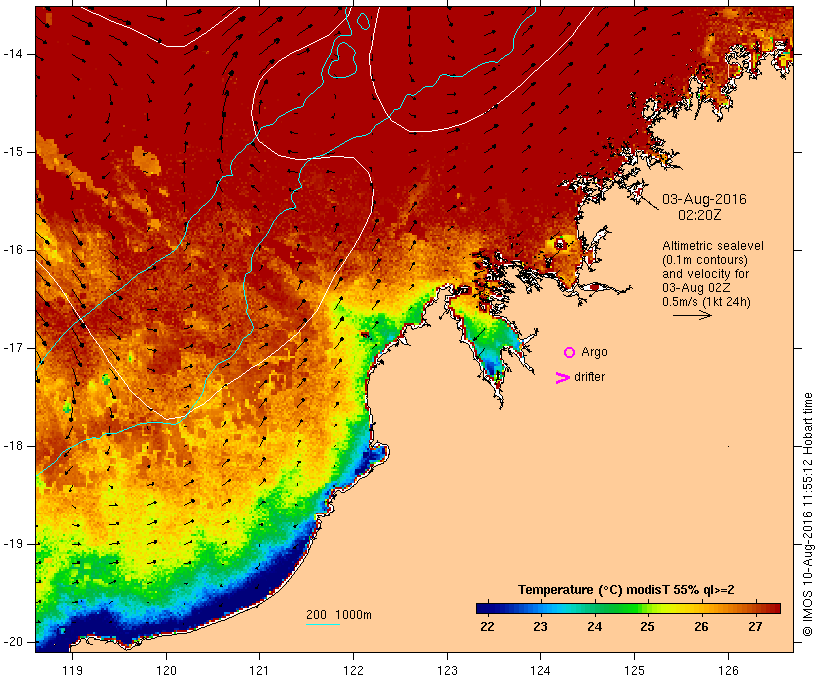The width and height of the screenshot is (820, 680).
Task: Click the latitude axis label -17
Action: coord(13,348)
